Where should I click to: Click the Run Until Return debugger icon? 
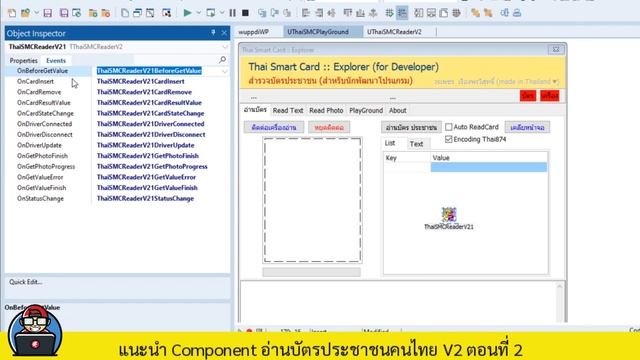tap(287, 13)
